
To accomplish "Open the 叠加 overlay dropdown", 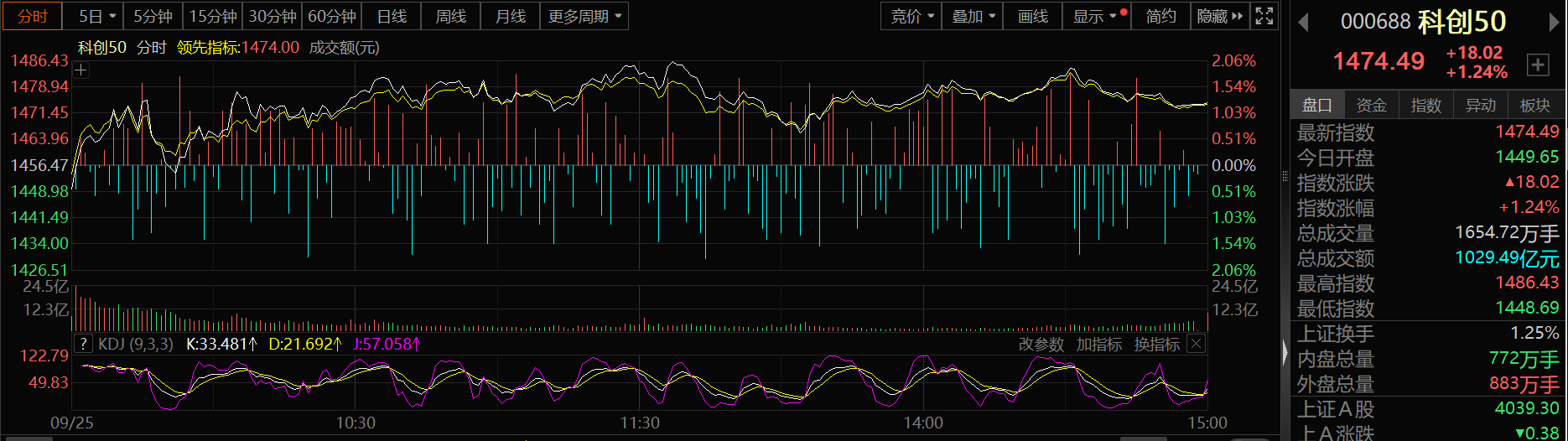I will tap(972, 16).
